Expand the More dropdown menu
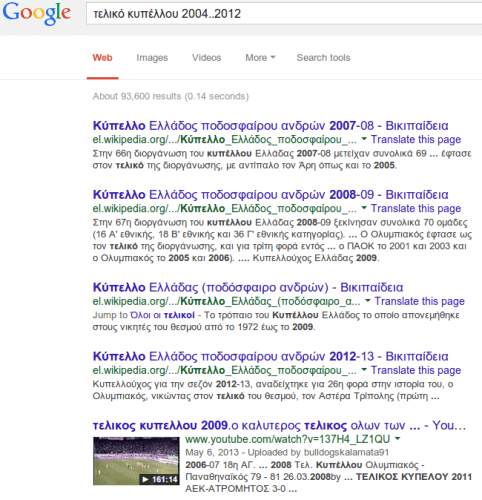The width and height of the screenshot is (482, 500). 260,58
